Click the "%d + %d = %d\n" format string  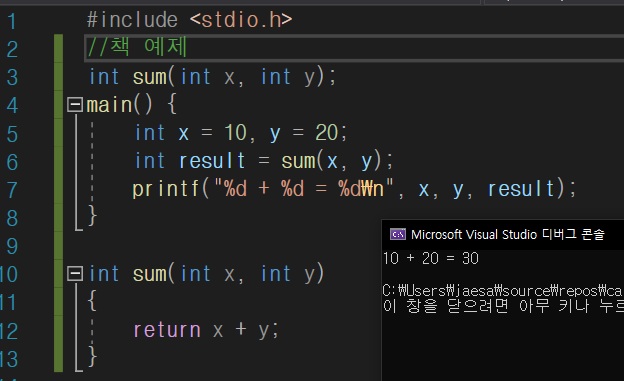[x=304, y=189]
